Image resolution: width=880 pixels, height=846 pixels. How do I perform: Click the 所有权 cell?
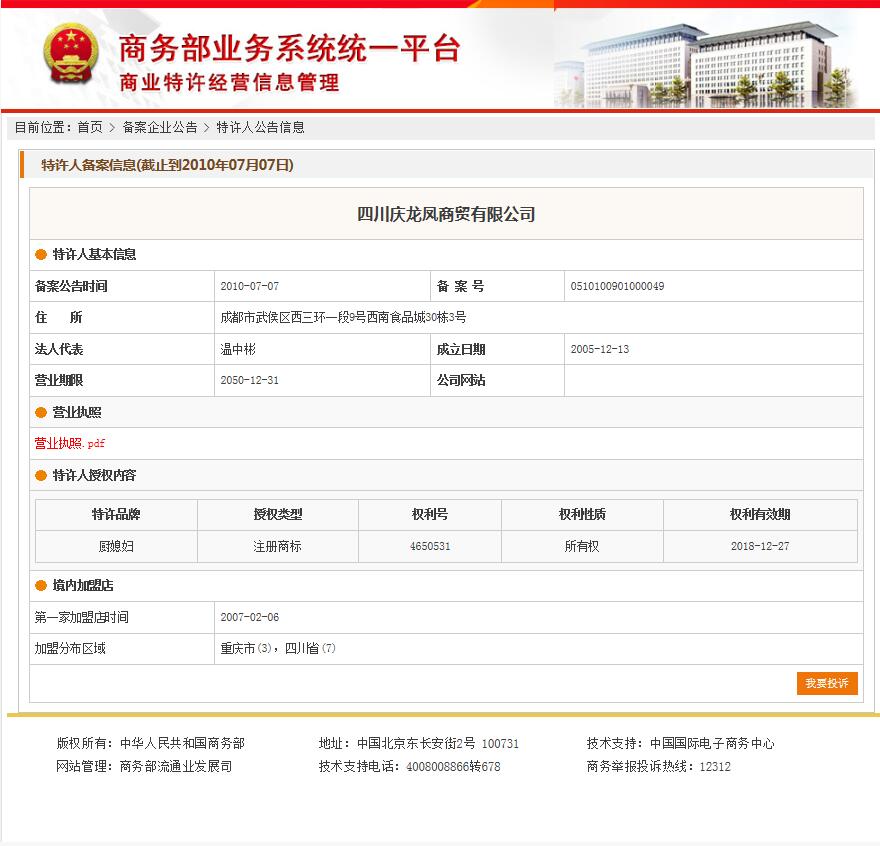pos(582,546)
